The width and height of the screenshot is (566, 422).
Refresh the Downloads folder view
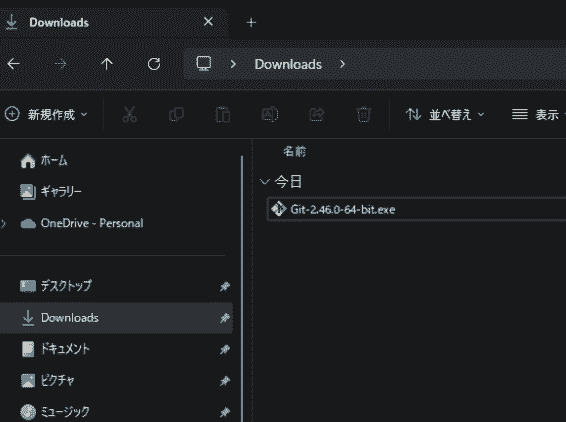coord(154,64)
